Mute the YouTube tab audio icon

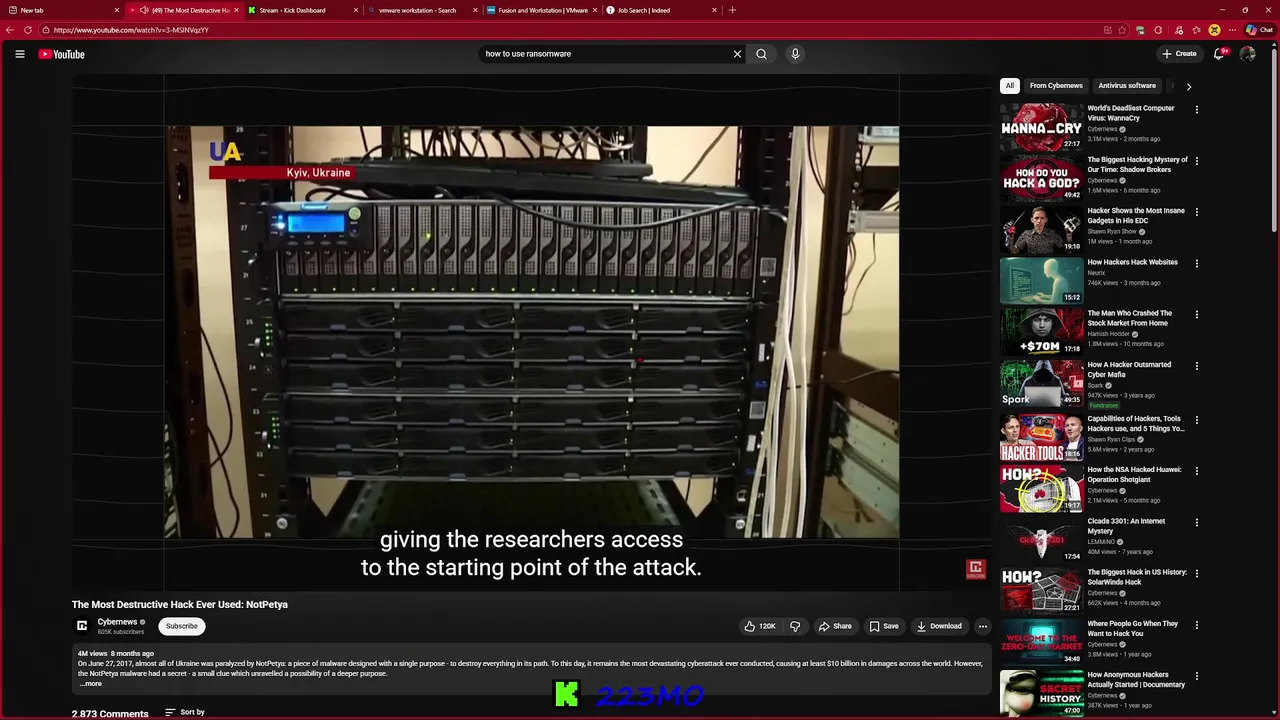pyautogui.click(x=144, y=10)
